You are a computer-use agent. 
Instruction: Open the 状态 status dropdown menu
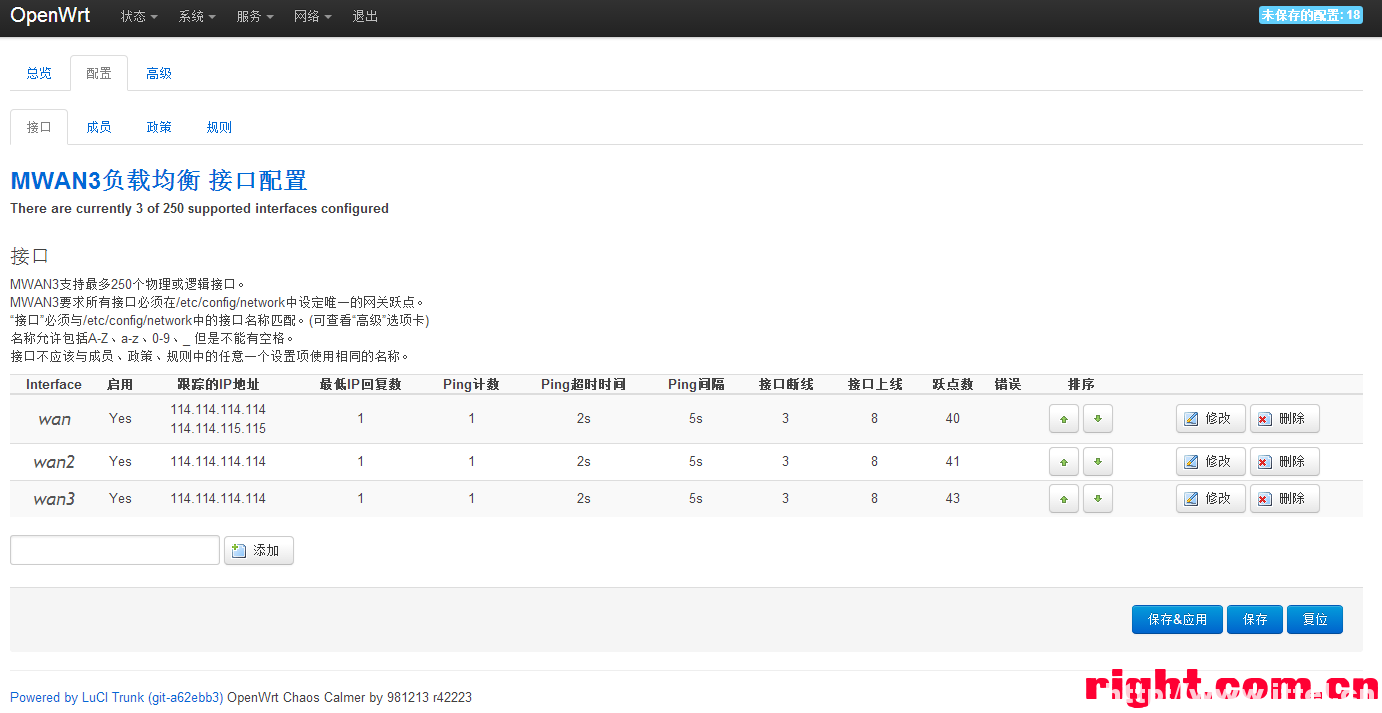139,17
